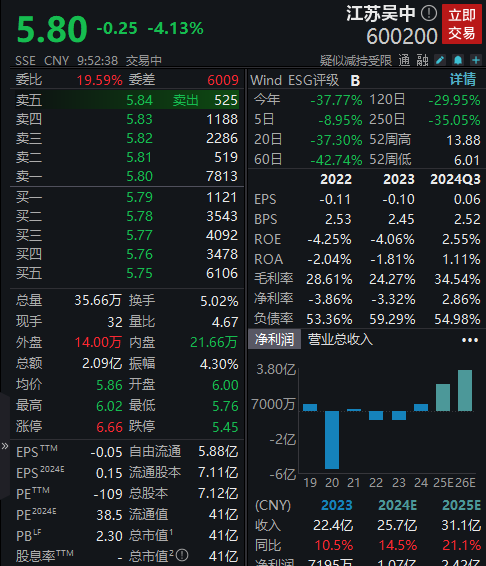Screen dimensions: 486x566
Task: Click the Wind ESG评级 B rating
Action: tap(355, 80)
